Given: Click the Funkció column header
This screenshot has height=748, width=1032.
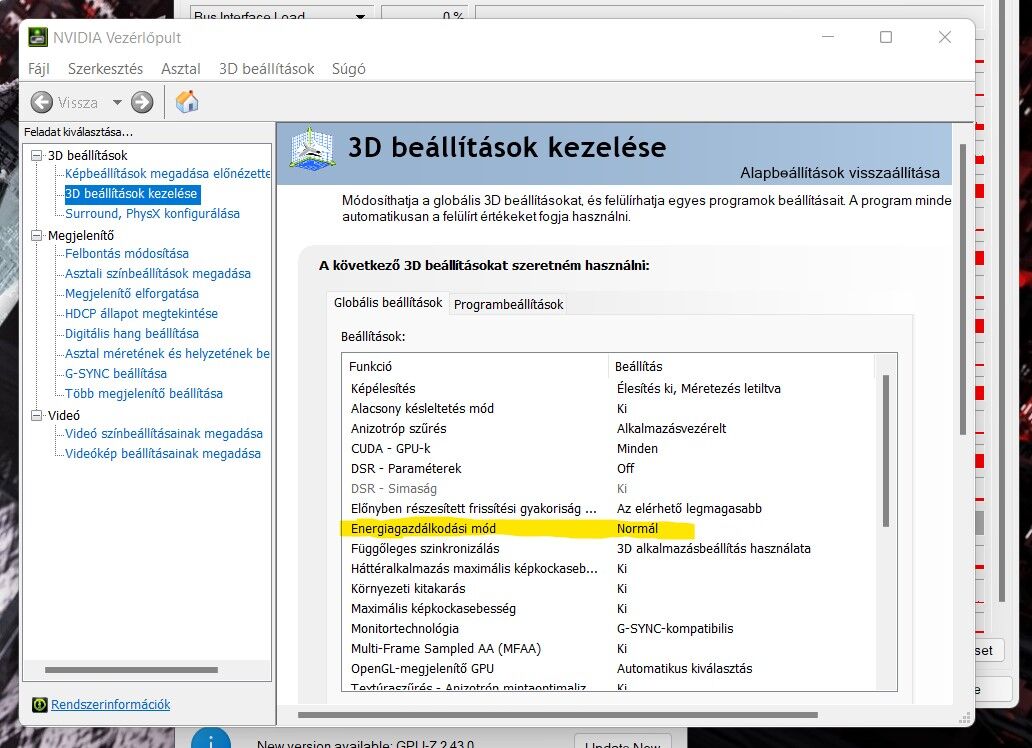Looking at the screenshot, I should [475, 366].
